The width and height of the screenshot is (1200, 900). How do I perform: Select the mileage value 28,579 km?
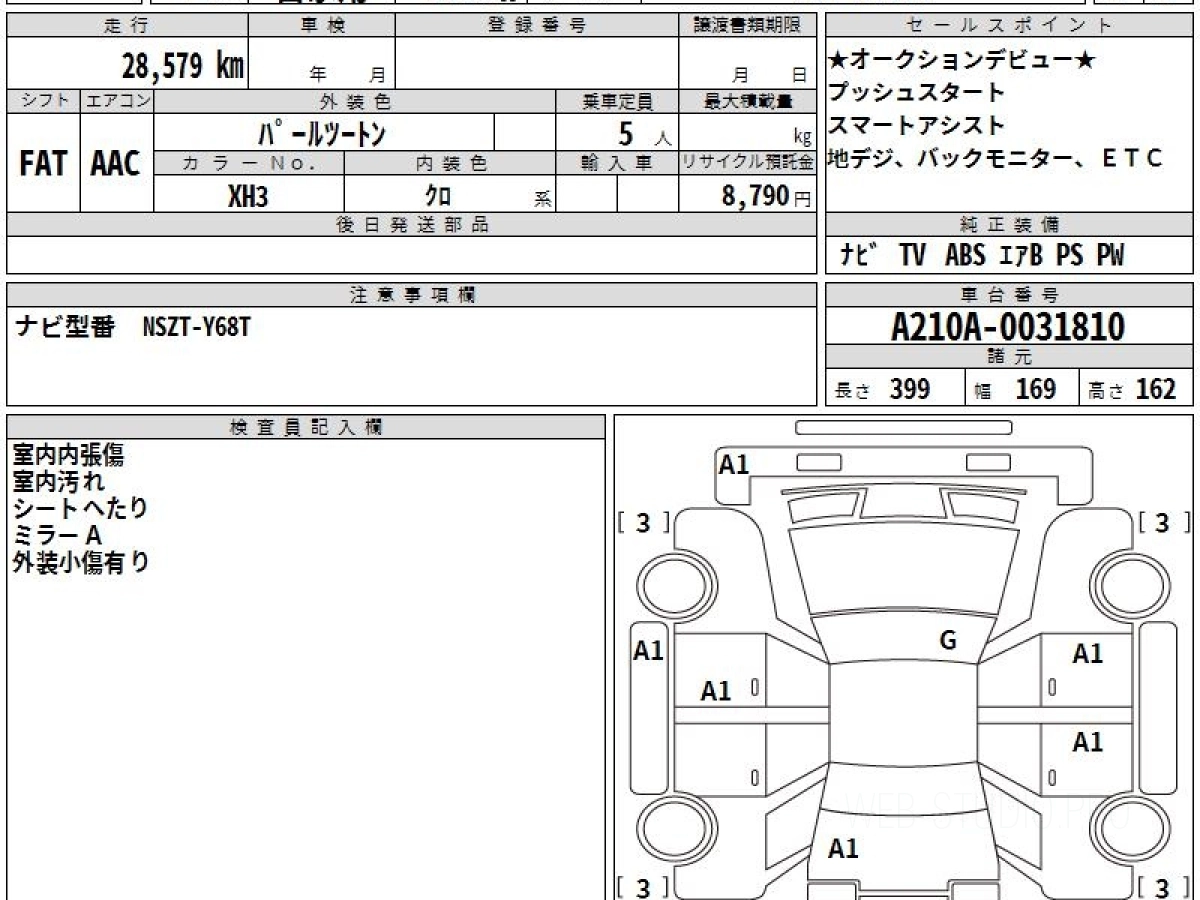click(x=183, y=66)
